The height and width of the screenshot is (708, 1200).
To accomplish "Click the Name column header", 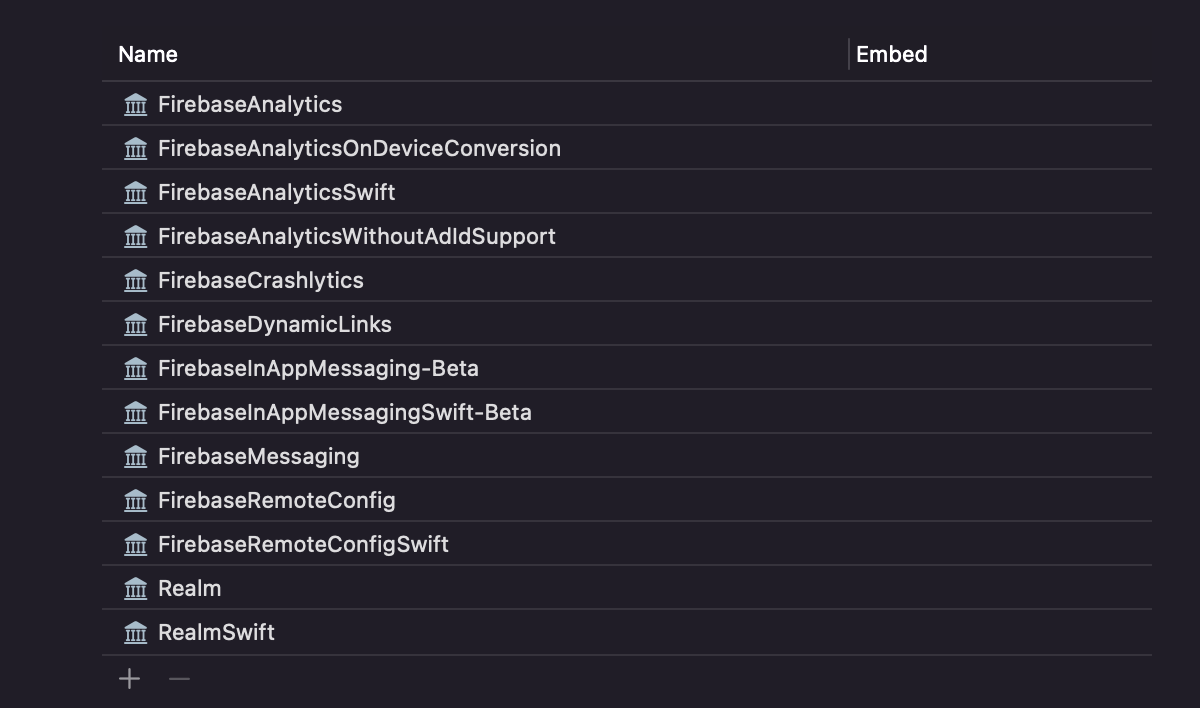I will 148,54.
